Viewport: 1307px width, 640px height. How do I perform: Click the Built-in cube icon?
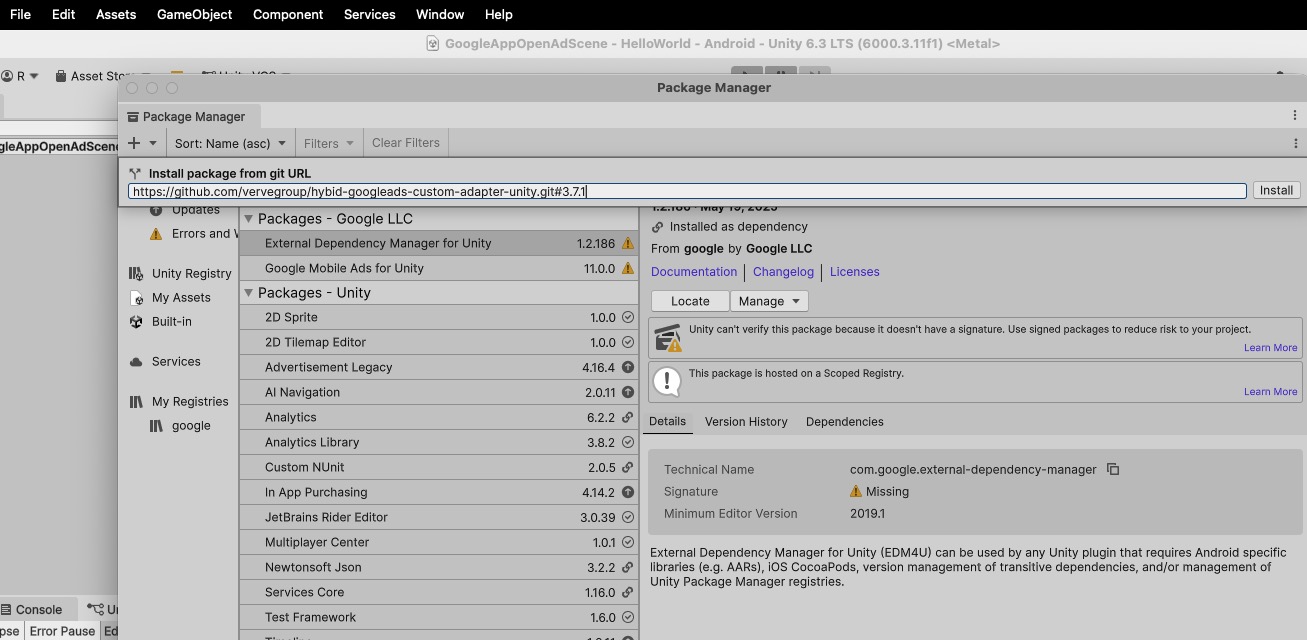point(136,322)
